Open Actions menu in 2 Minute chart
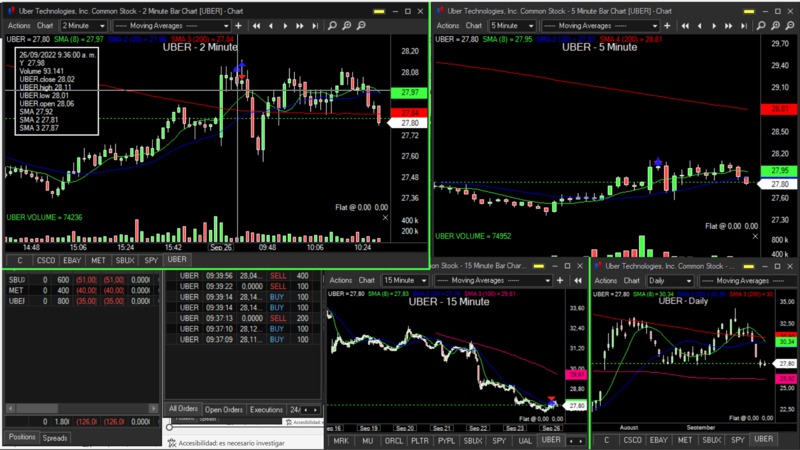The height and width of the screenshot is (450, 800). (18, 25)
